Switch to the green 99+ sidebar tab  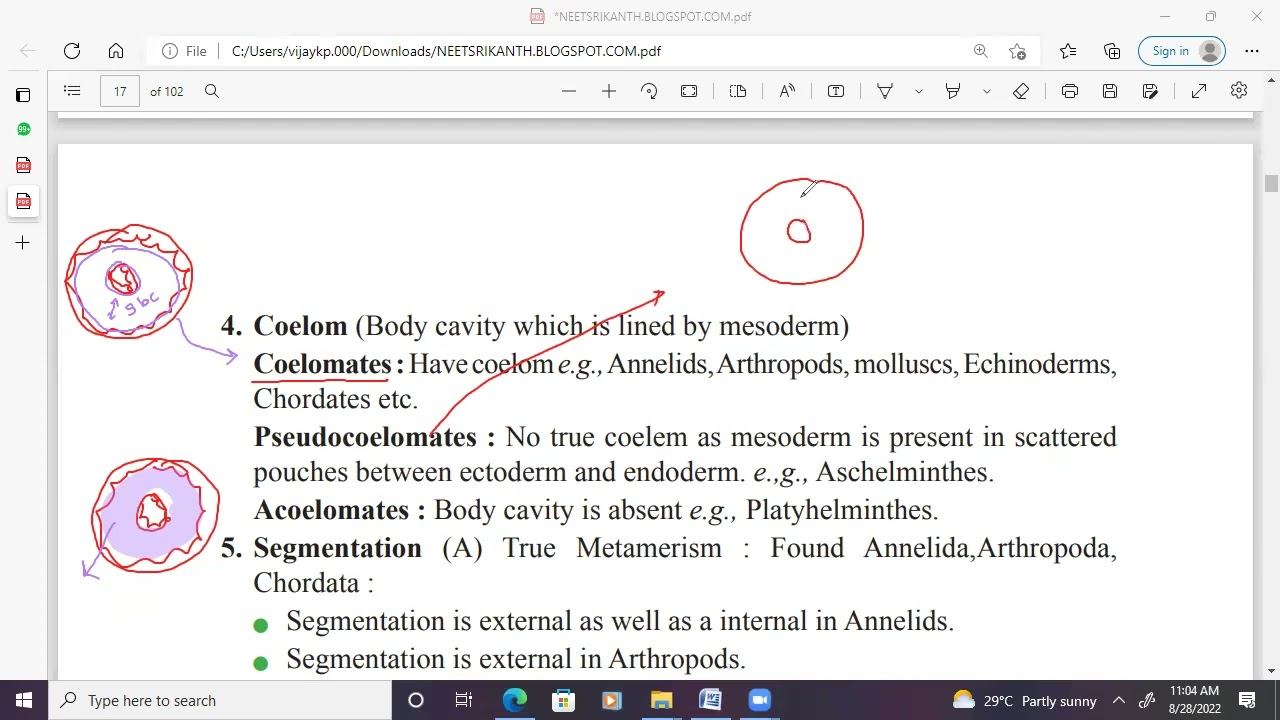click(x=23, y=129)
